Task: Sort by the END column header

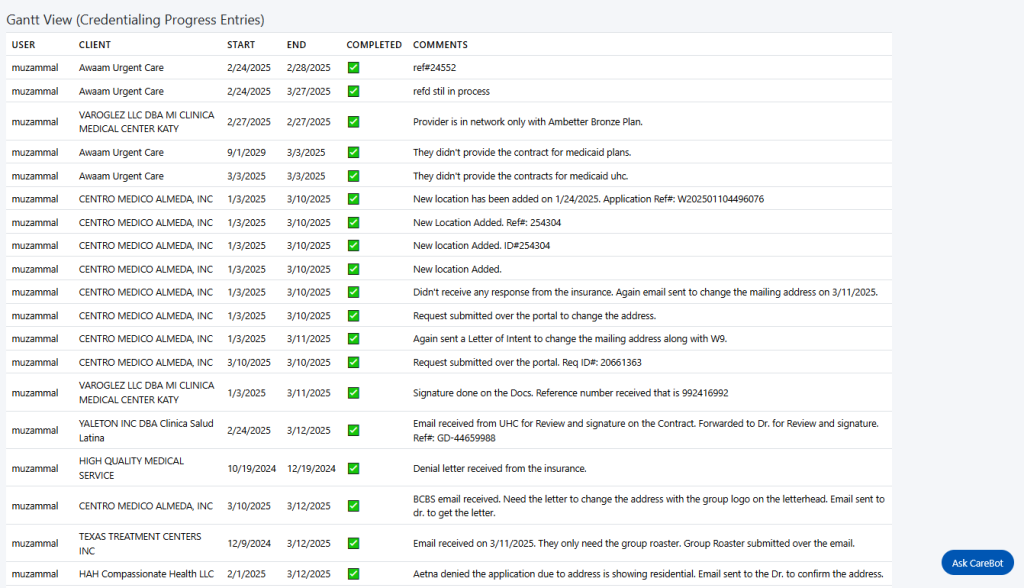Action: [296, 44]
